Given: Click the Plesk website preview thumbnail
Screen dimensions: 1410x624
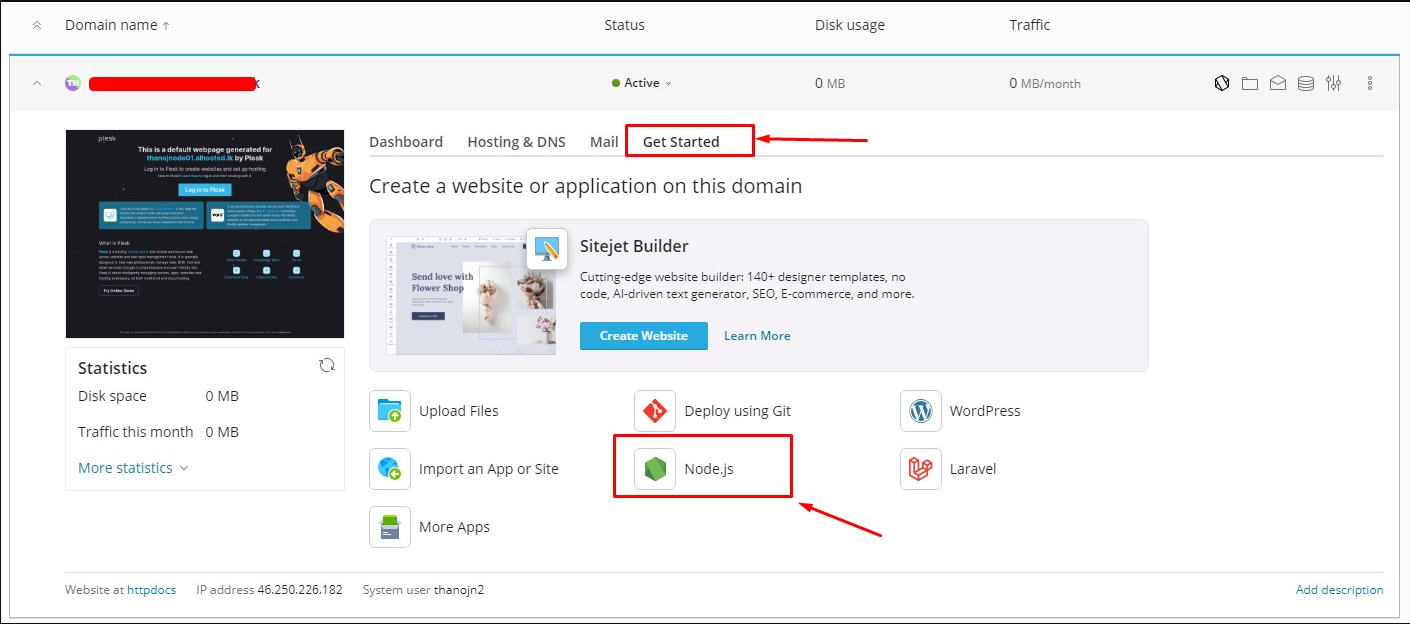Looking at the screenshot, I should point(204,233).
